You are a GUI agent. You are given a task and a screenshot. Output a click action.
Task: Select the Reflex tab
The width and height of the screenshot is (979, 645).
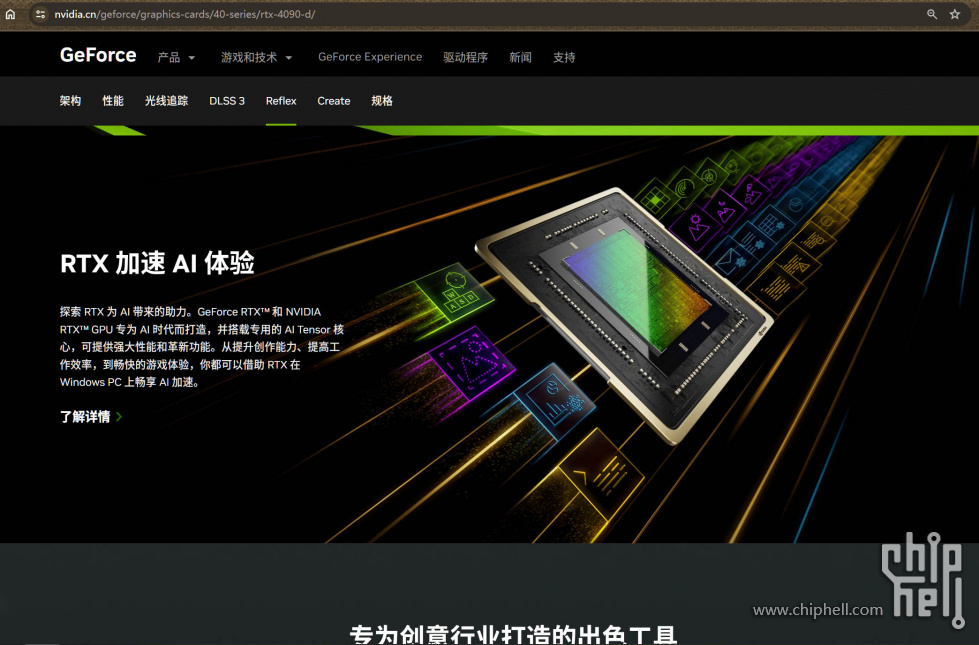pyautogui.click(x=281, y=101)
